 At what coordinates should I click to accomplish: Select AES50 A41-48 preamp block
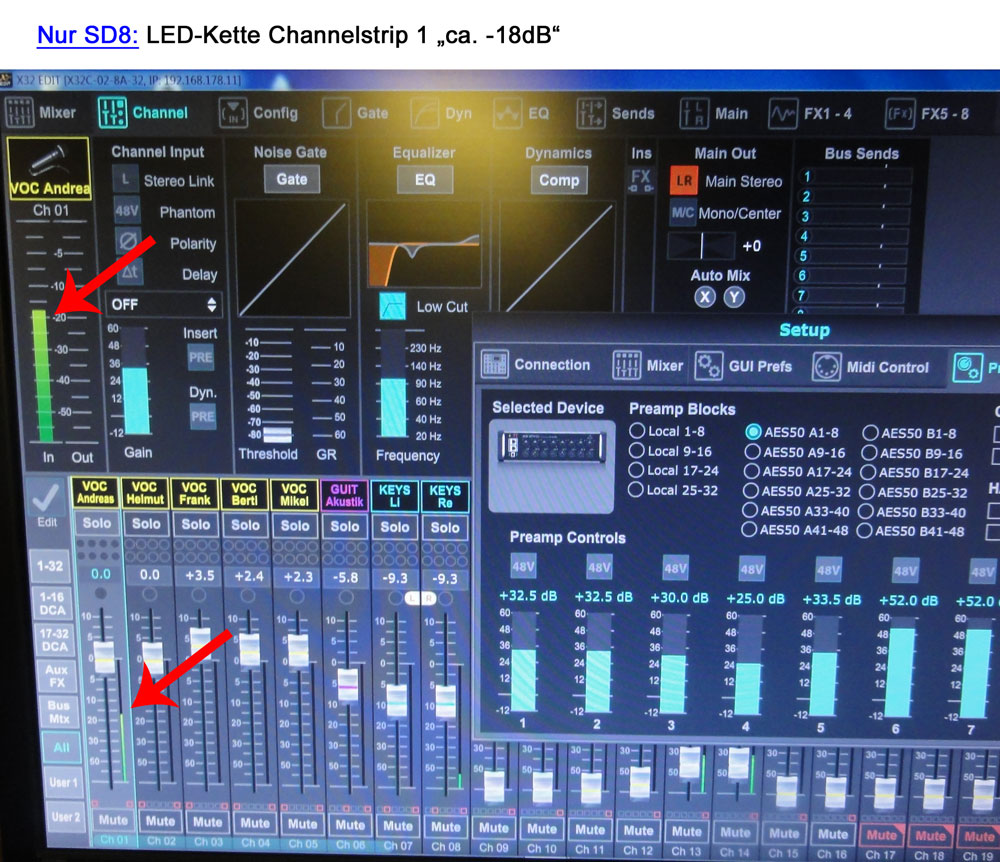click(x=749, y=530)
